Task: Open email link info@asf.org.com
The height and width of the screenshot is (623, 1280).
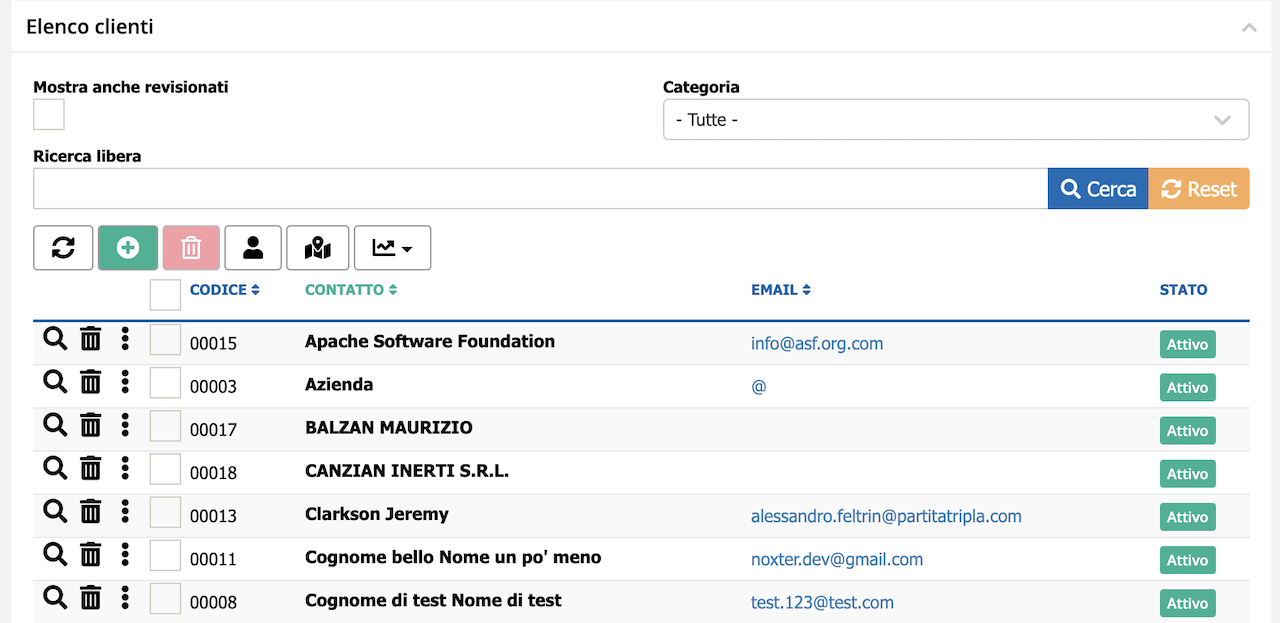Action: pos(817,343)
